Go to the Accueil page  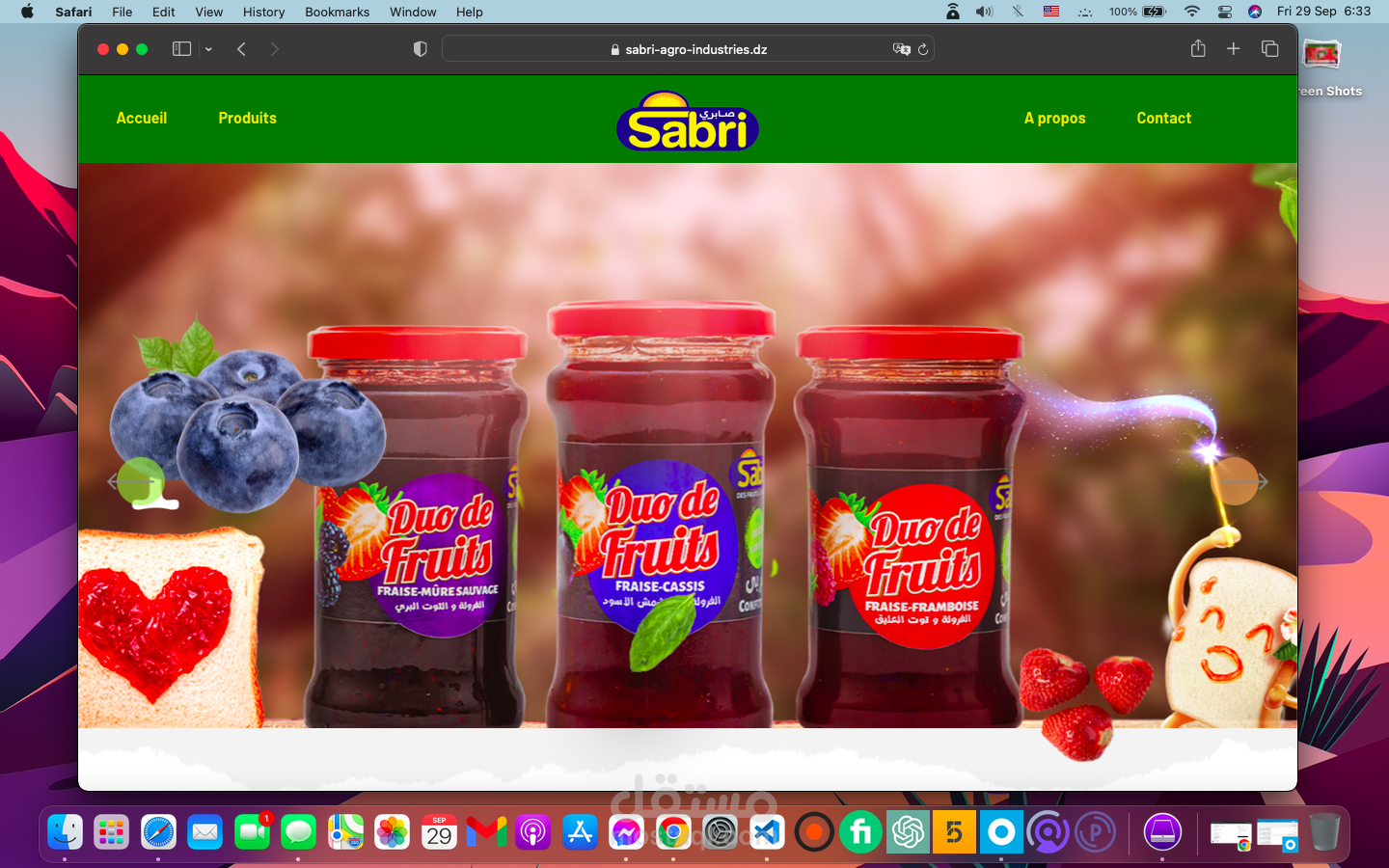(x=142, y=118)
